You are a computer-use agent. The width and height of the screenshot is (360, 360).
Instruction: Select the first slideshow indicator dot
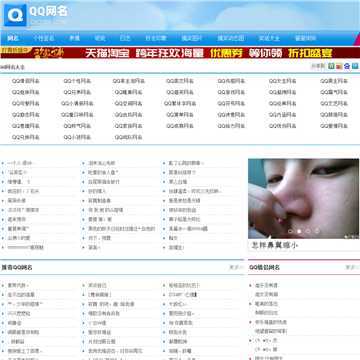[290, 231]
